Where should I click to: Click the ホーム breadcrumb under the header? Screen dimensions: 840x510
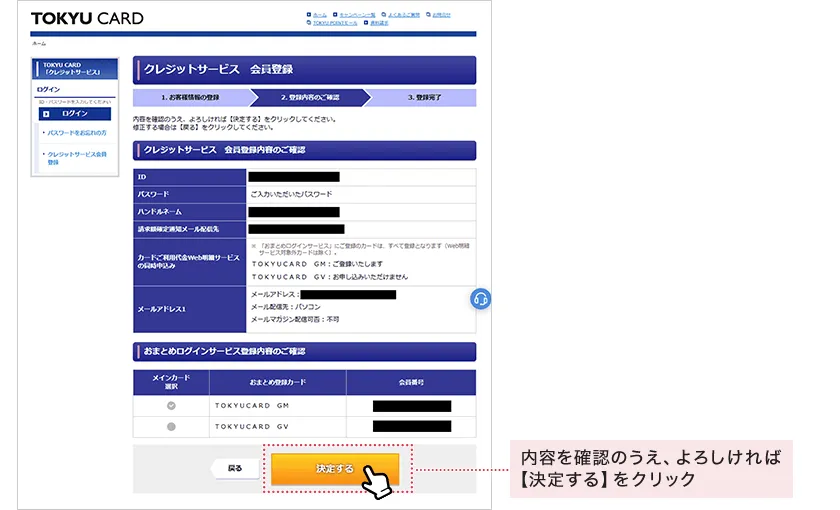(x=39, y=43)
